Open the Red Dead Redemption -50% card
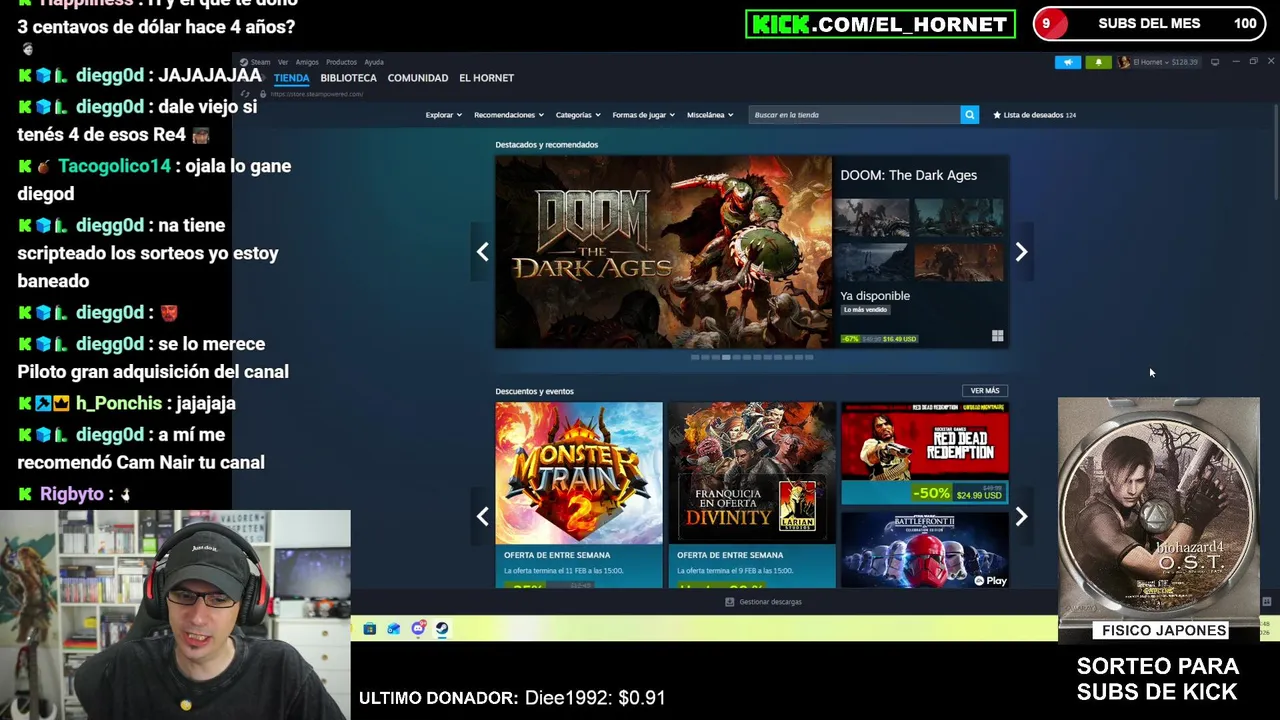Screen dimensions: 1280x720 click(x=925, y=453)
